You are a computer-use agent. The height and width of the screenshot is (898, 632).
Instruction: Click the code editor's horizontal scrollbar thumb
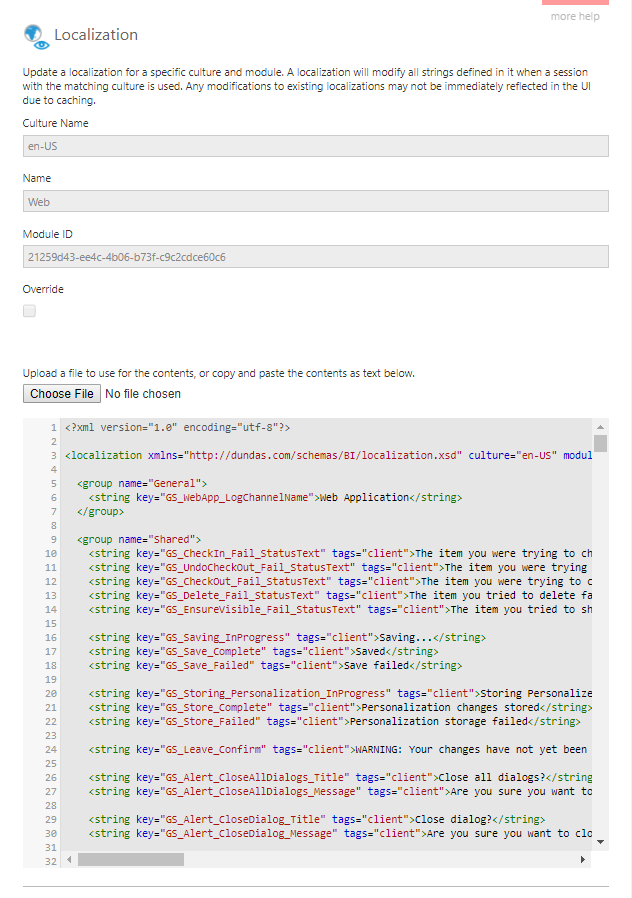coord(131,859)
